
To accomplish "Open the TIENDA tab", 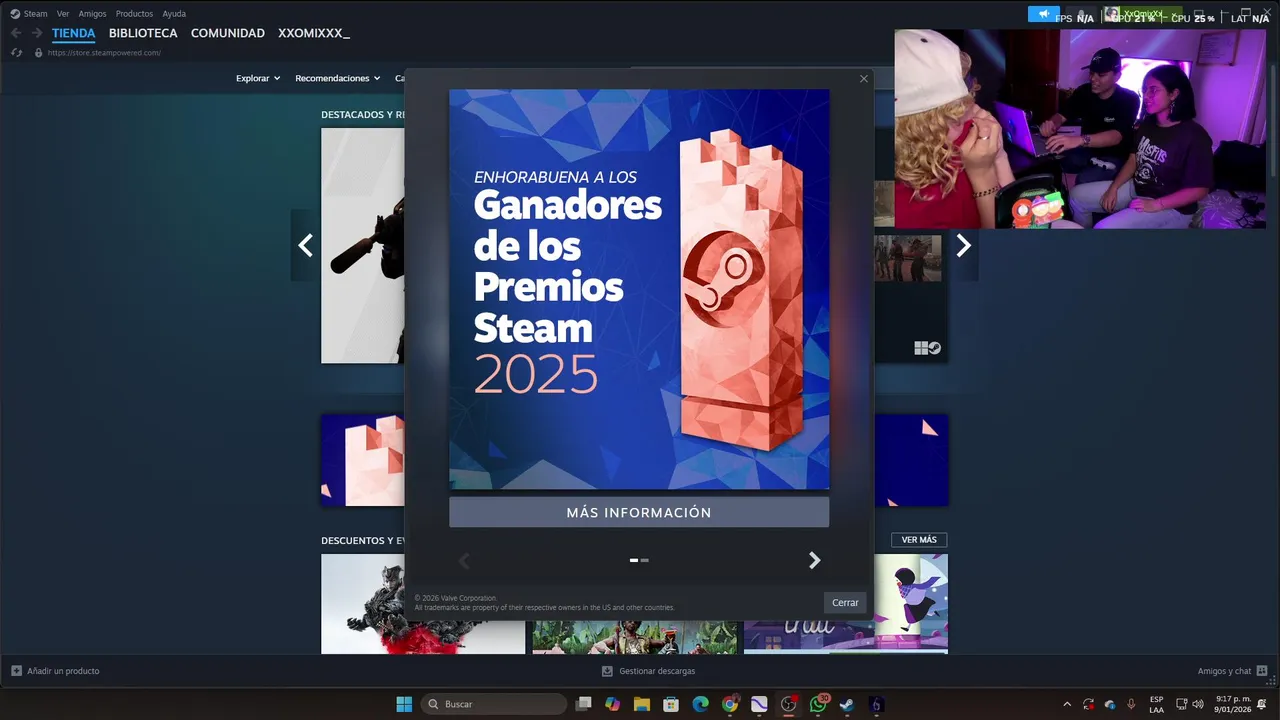I will pyautogui.click(x=74, y=33).
